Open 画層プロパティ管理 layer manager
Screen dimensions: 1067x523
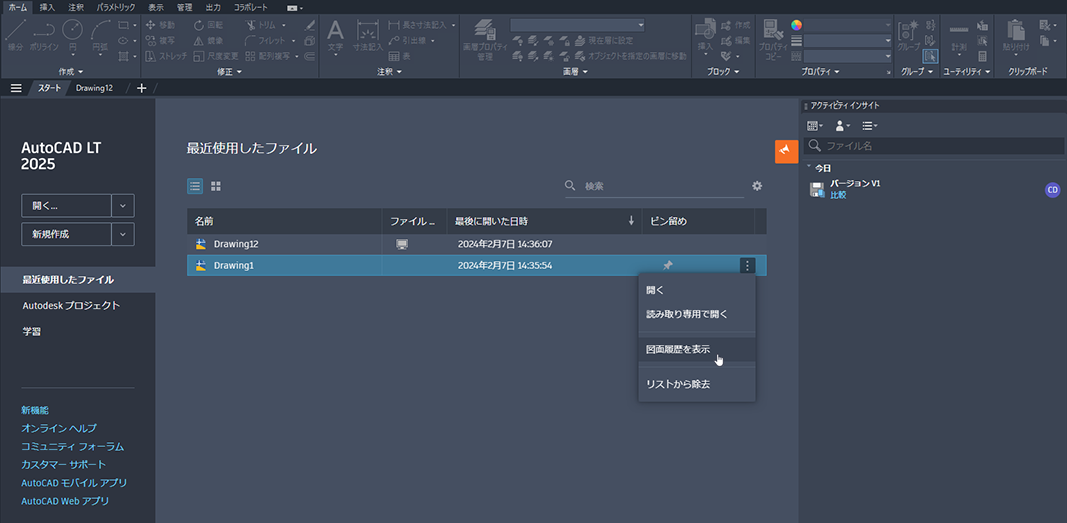tap(485, 39)
